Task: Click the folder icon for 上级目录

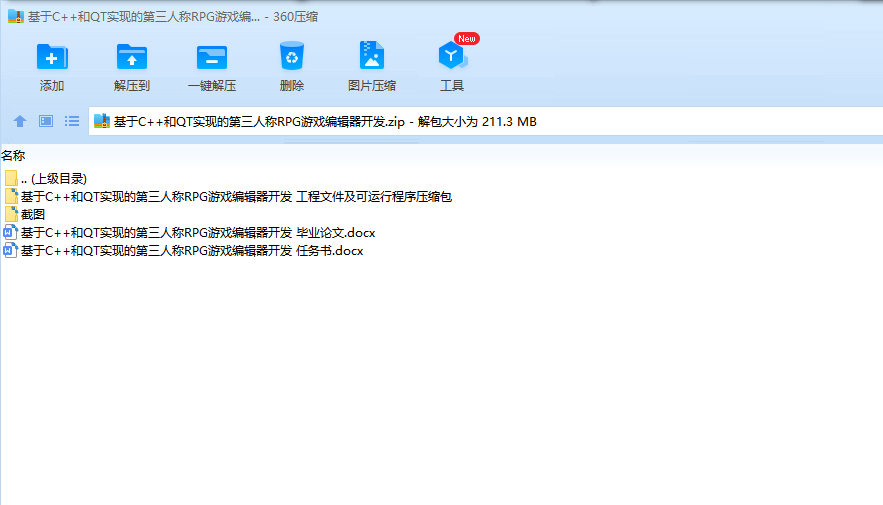Action: [x=11, y=178]
